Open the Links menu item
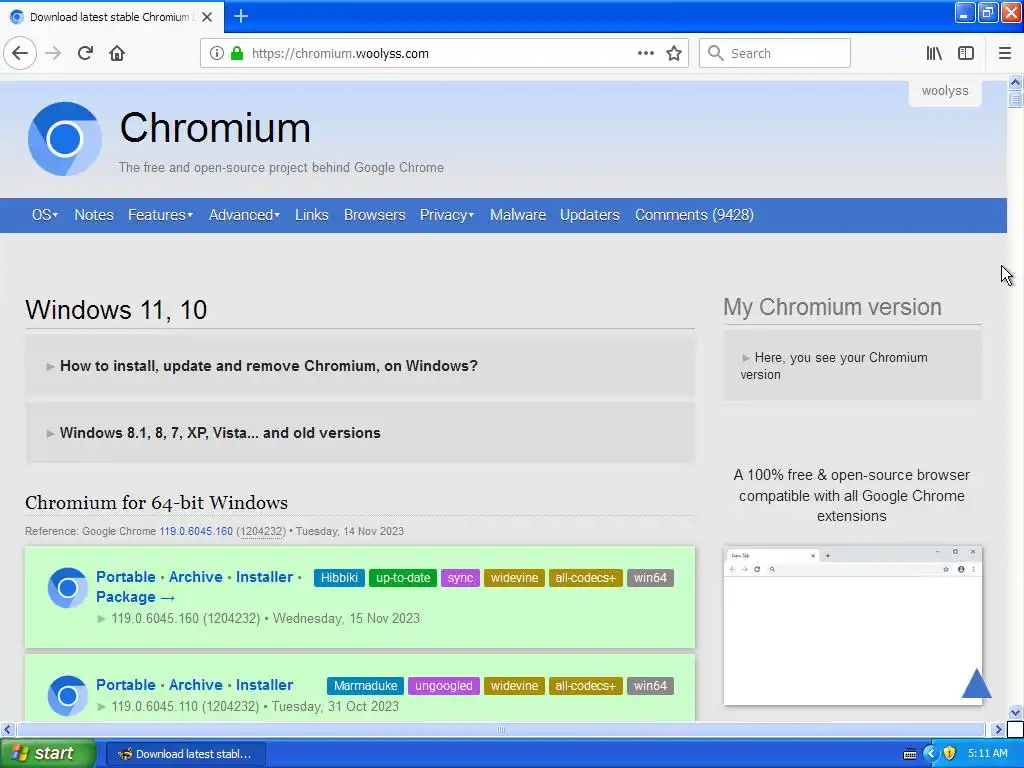 pos(312,215)
